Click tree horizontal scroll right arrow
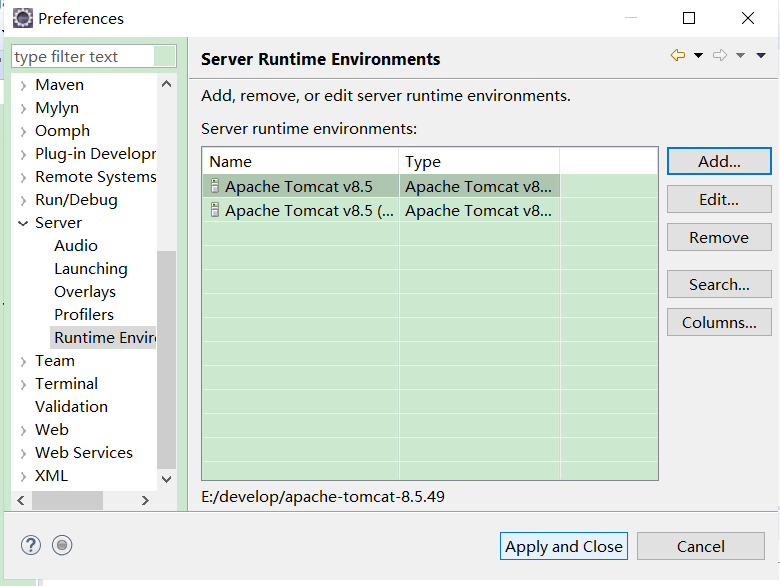 tap(145, 500)
